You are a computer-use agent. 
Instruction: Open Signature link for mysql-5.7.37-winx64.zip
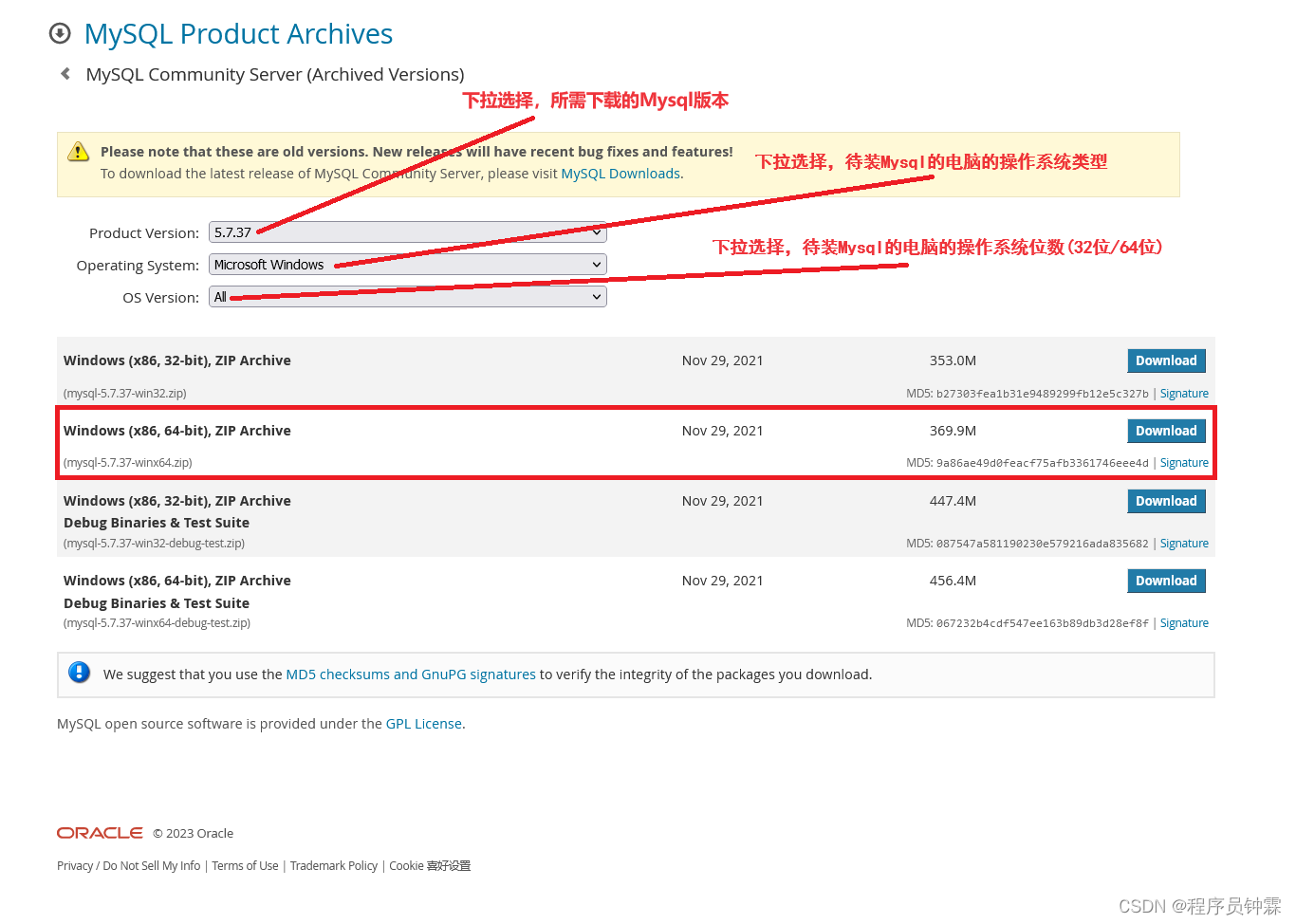[1184, 463]
